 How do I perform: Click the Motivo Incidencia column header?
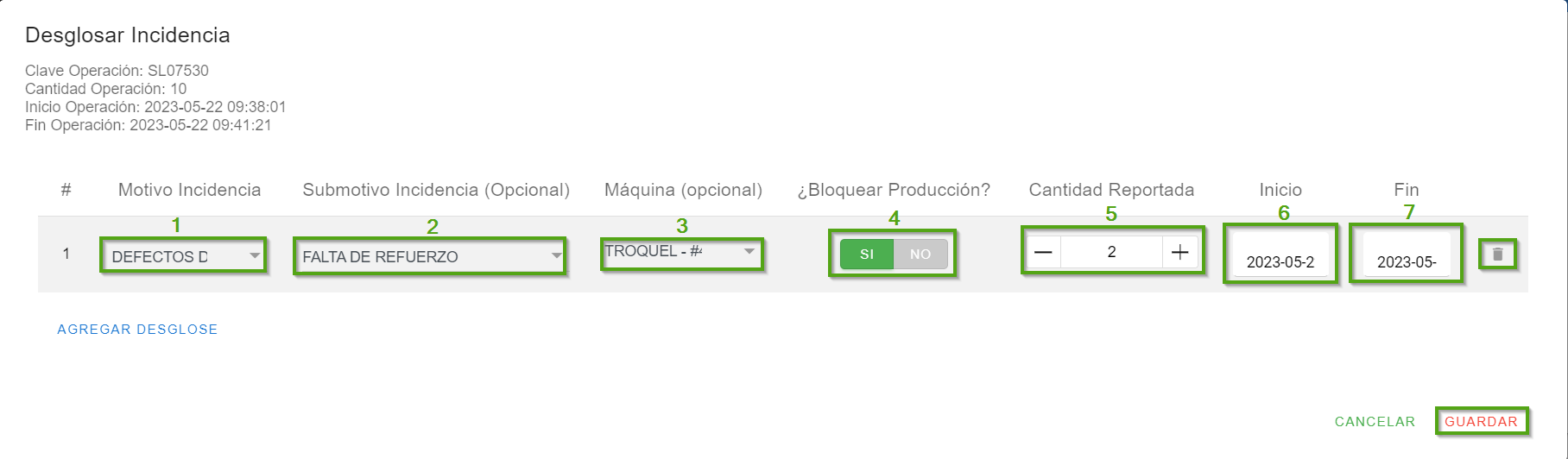[x=189, y=190]
